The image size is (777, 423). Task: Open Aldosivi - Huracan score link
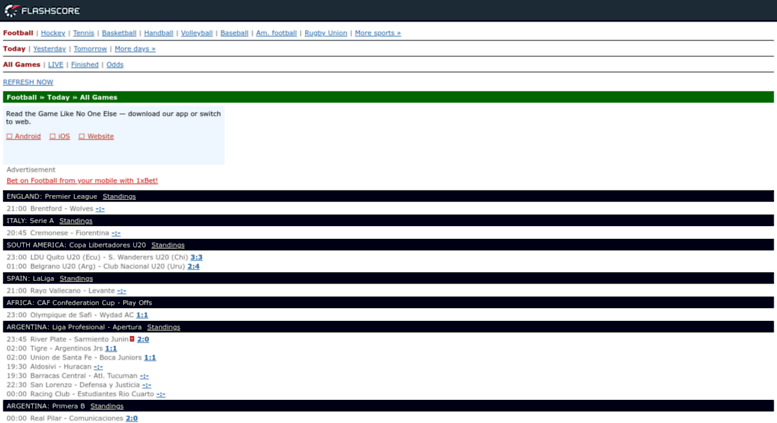coord(98,367)
